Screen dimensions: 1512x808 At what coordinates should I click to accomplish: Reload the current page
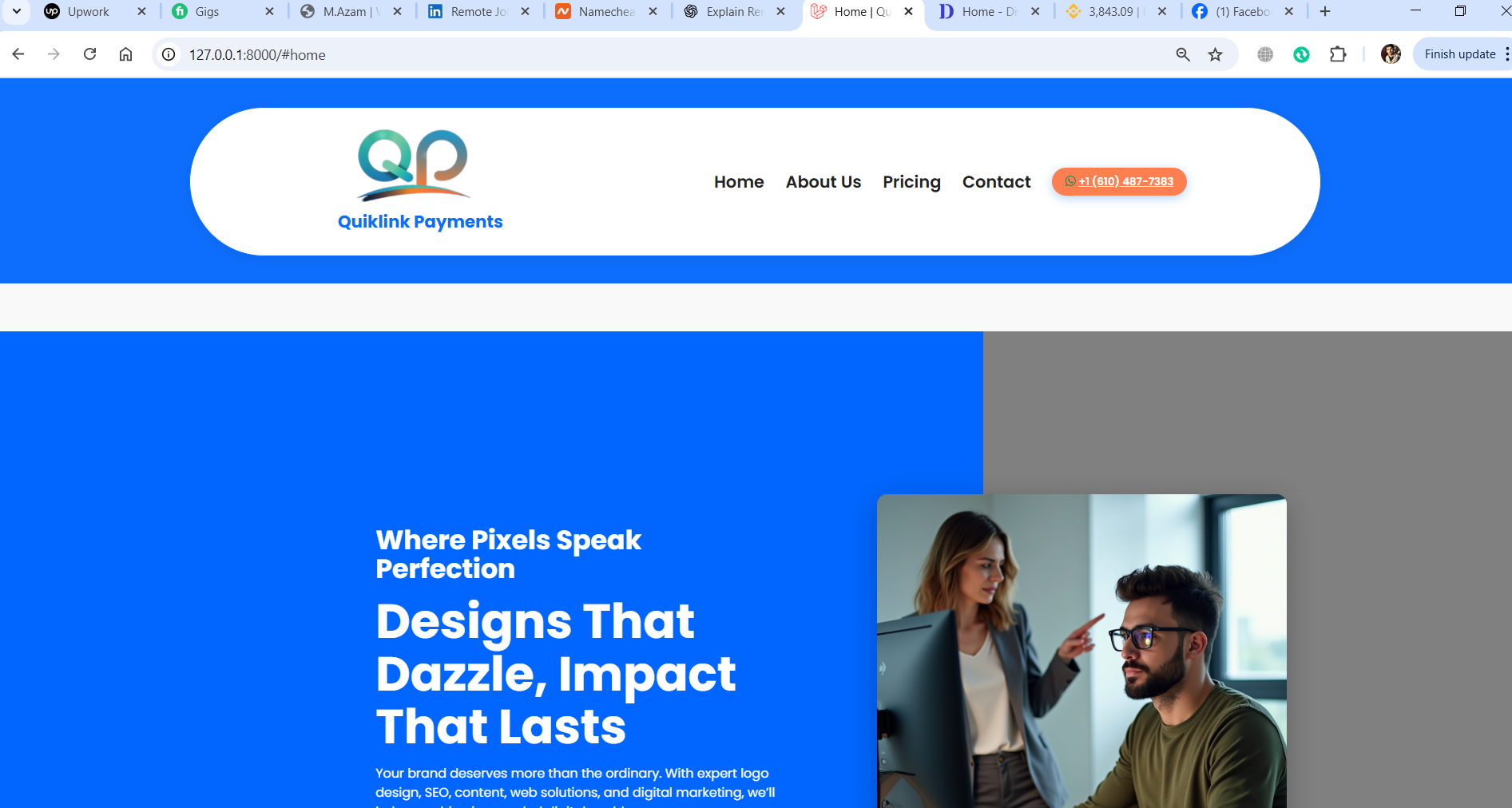pos(89,54)
